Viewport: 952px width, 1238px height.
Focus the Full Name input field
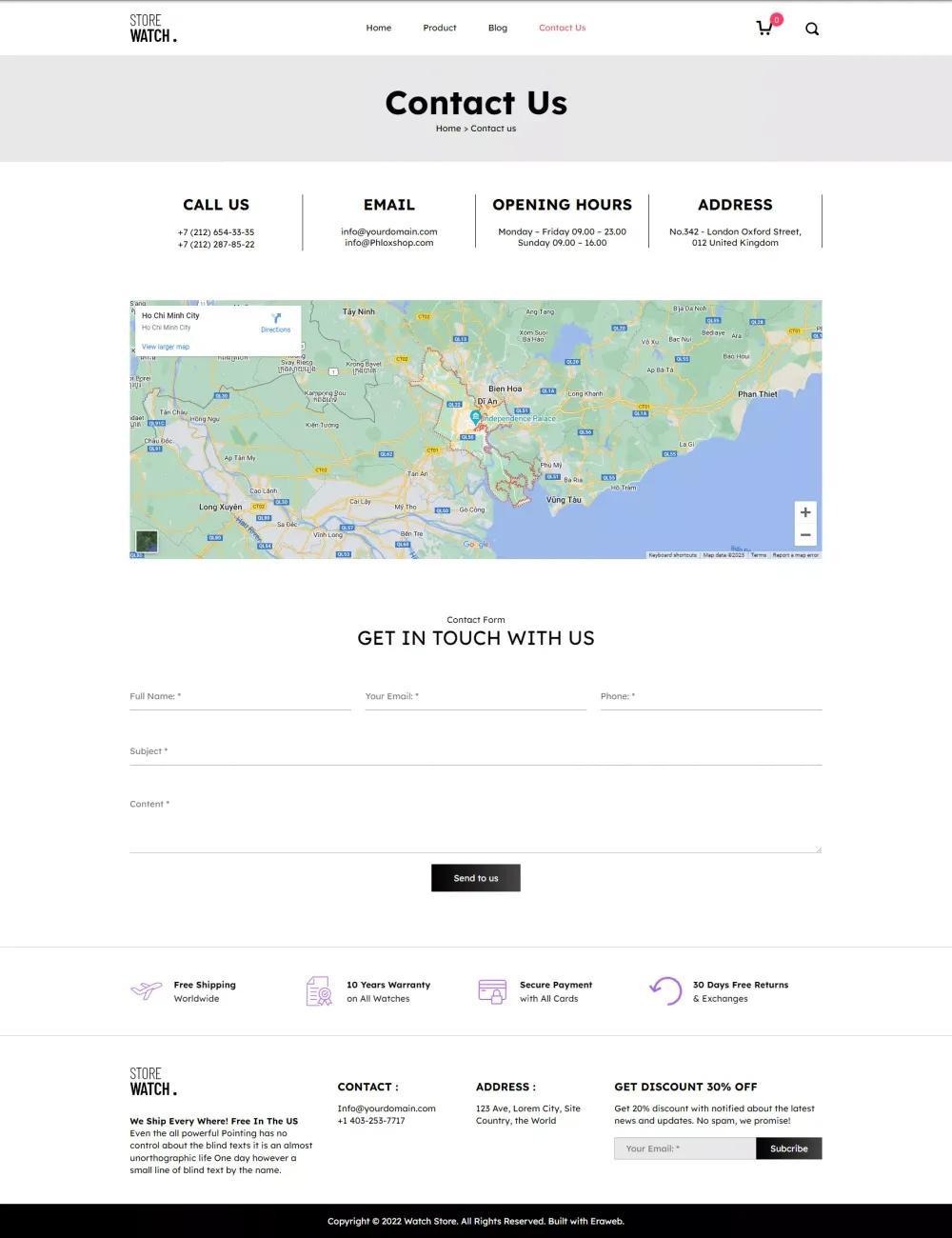point(240,697)
